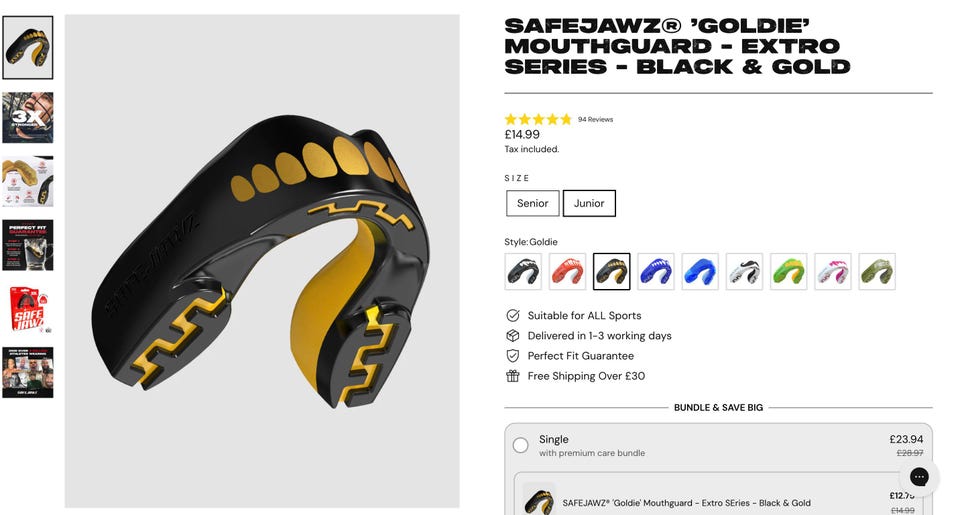
Task: Choose the Junior size option
Action: coord(589,203)
